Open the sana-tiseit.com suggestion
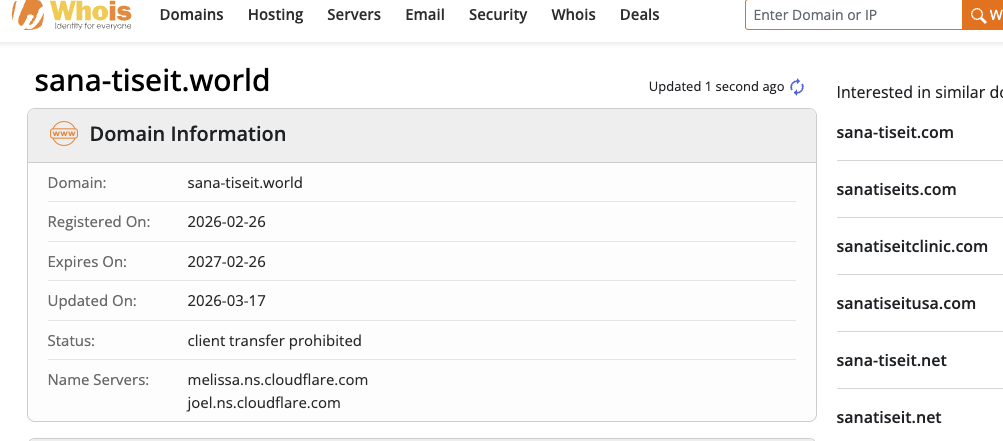 [895, 132]
